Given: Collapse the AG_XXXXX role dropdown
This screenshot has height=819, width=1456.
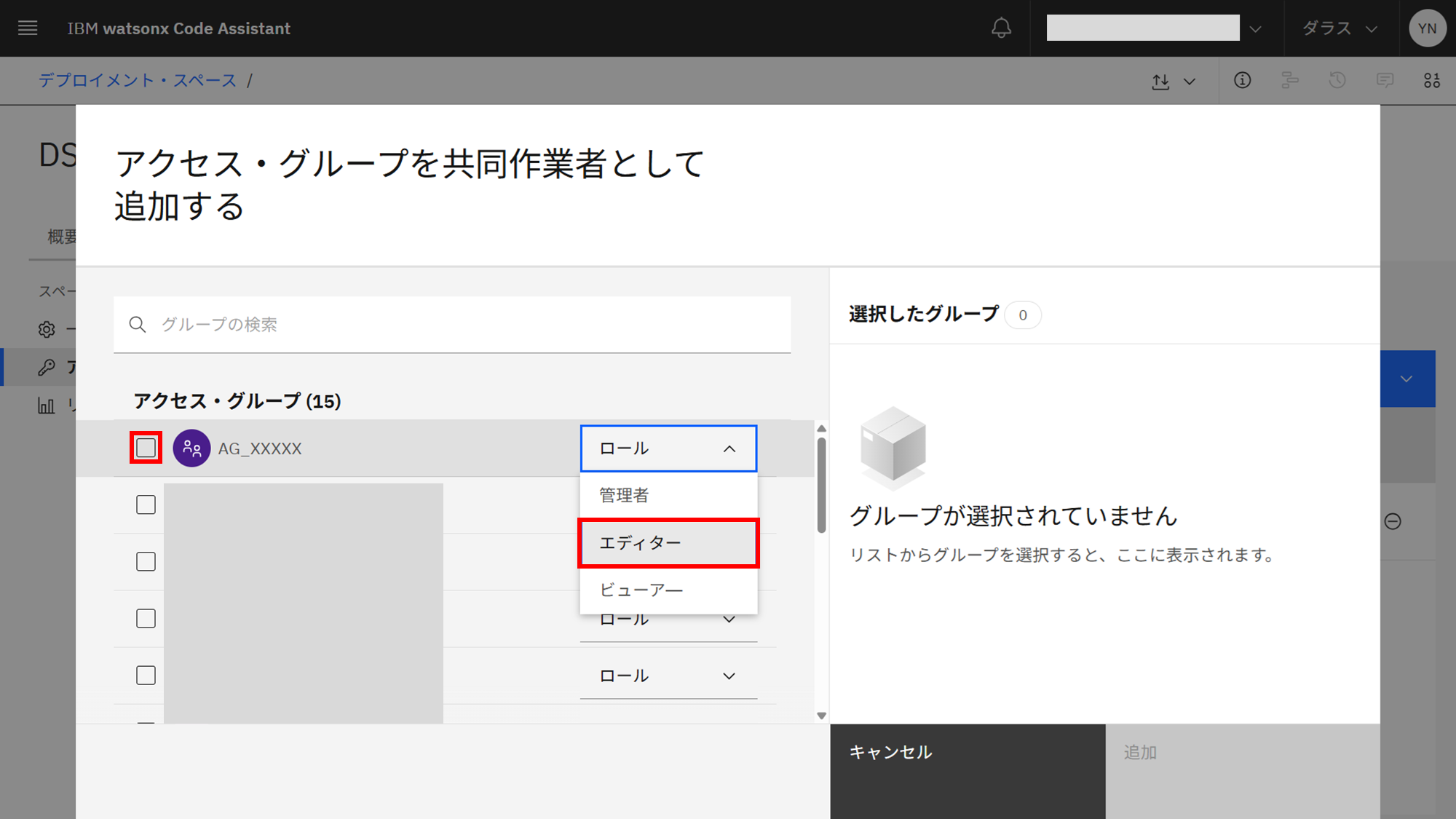Looking at the screenshot, I should click(668, 448).
